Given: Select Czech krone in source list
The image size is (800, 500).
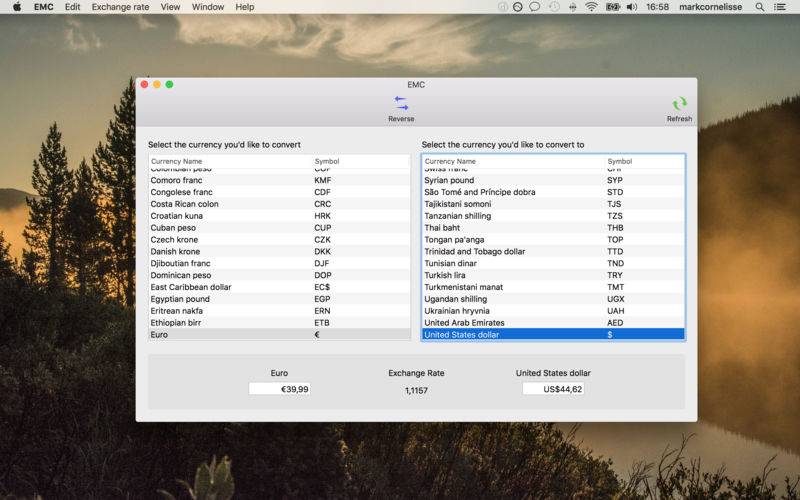Looking at the screenshot, I should pyautogui.click(x=279, y=239).
